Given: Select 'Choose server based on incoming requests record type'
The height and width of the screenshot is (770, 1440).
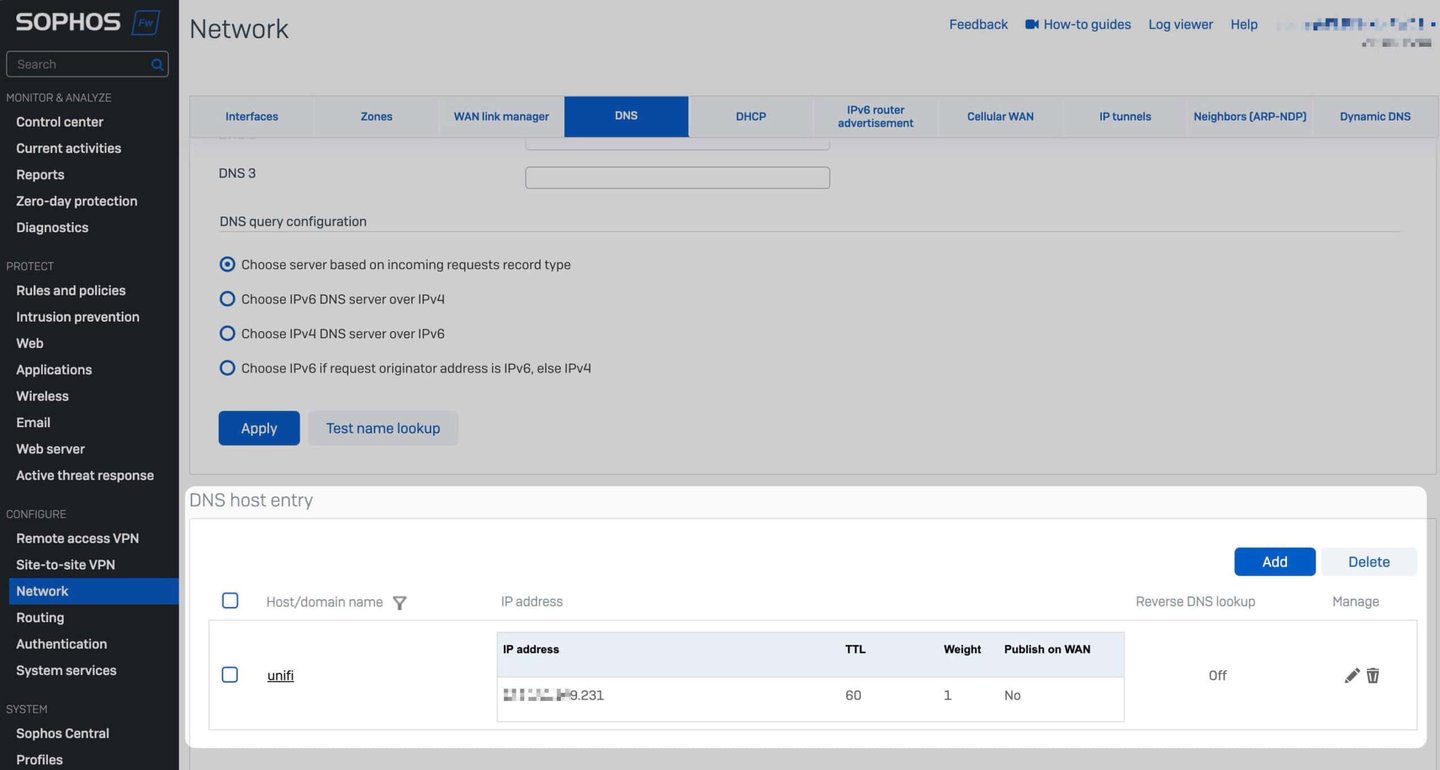Looking at the screenshot, I should [x=227, y=265].
